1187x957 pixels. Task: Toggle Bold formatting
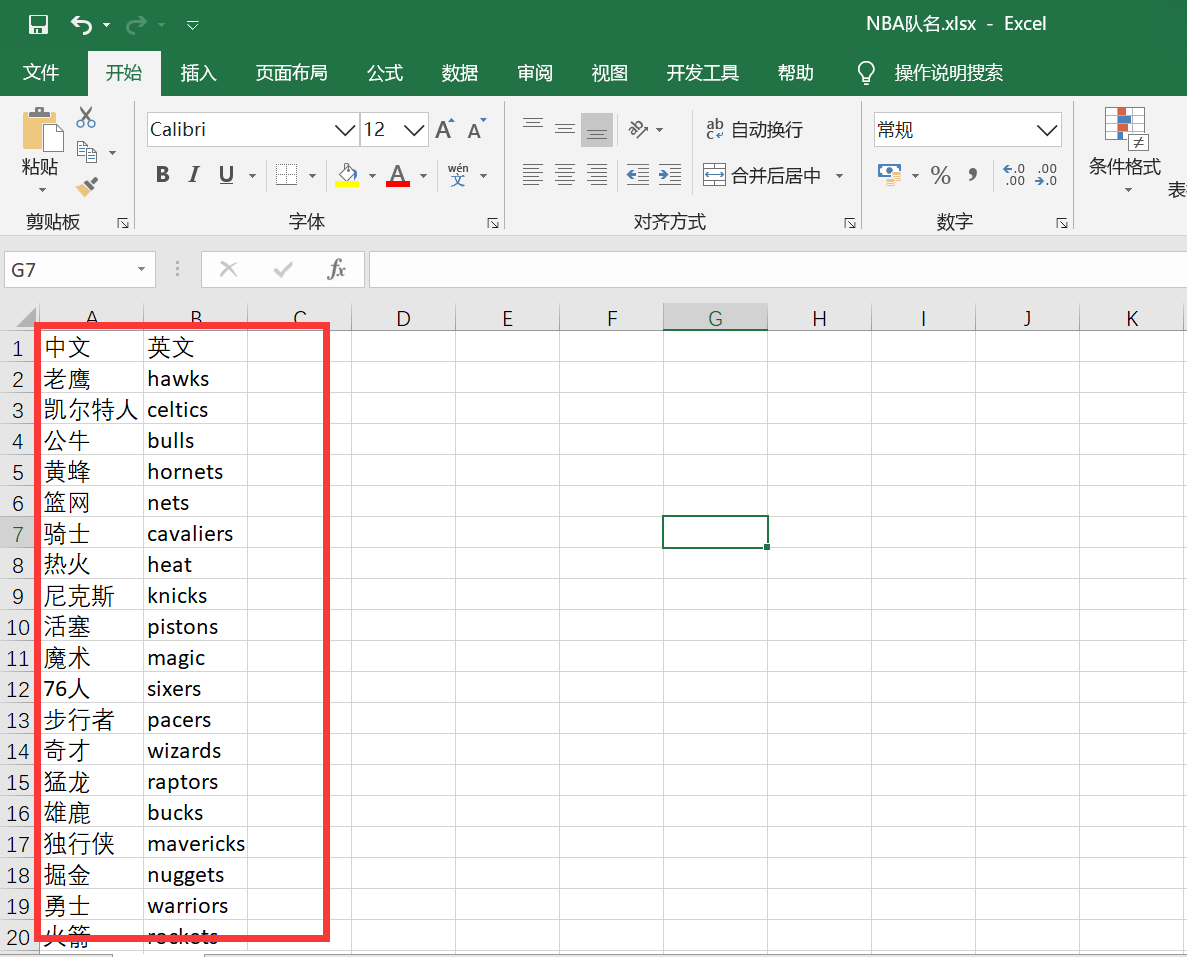coord(162,175)
